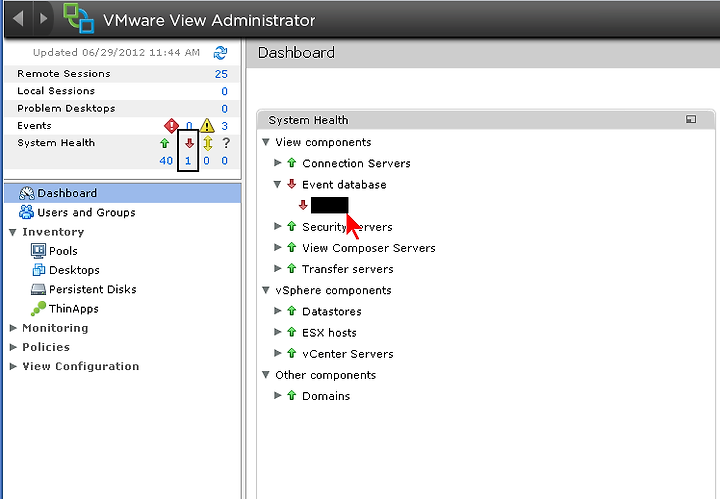Expand the Transfer servers node
The image size is (720, 499).
[x=277, y=268]
